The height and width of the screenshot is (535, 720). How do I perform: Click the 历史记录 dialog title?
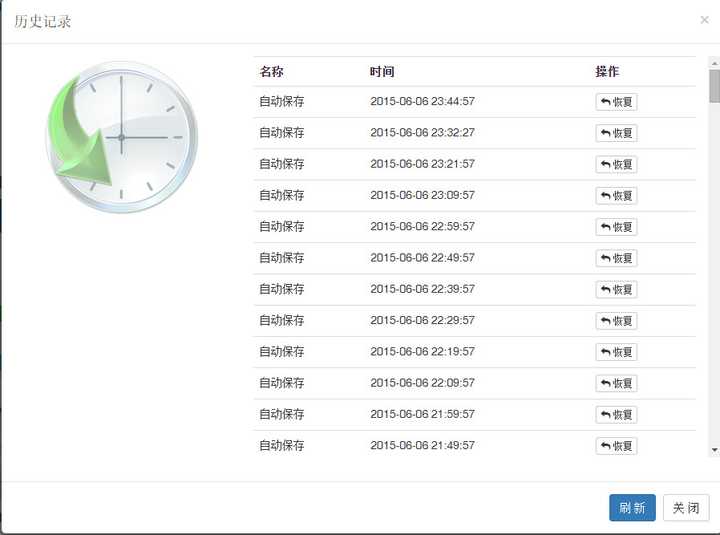(42, 21)
